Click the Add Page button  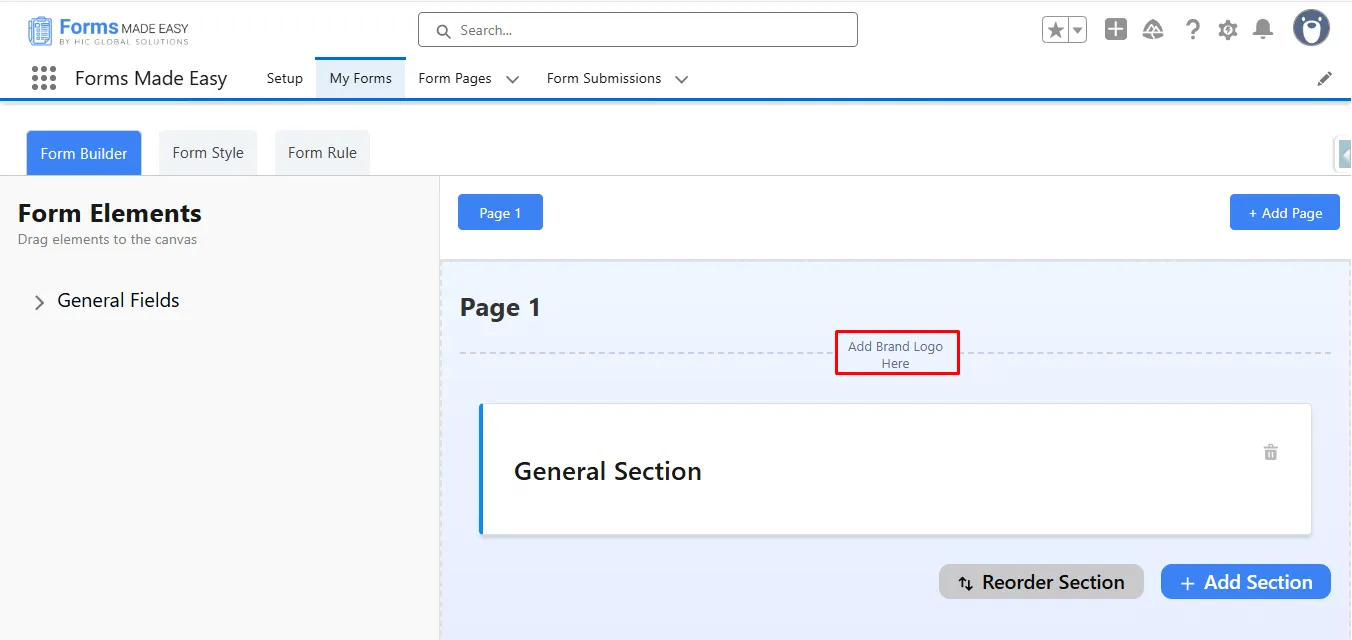pos(1284,212)
